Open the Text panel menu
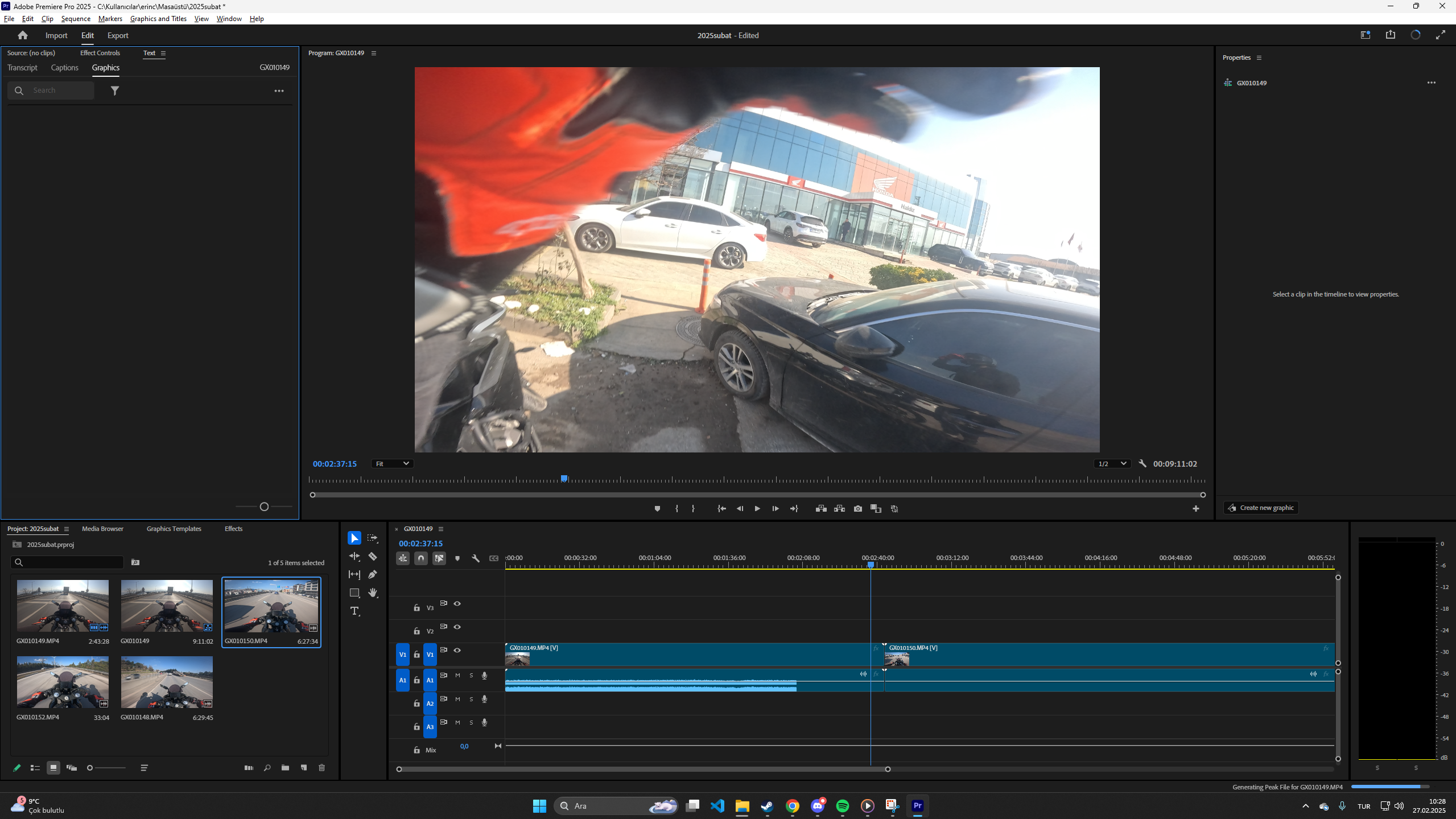1456x819 pixels. coord(163,53)
